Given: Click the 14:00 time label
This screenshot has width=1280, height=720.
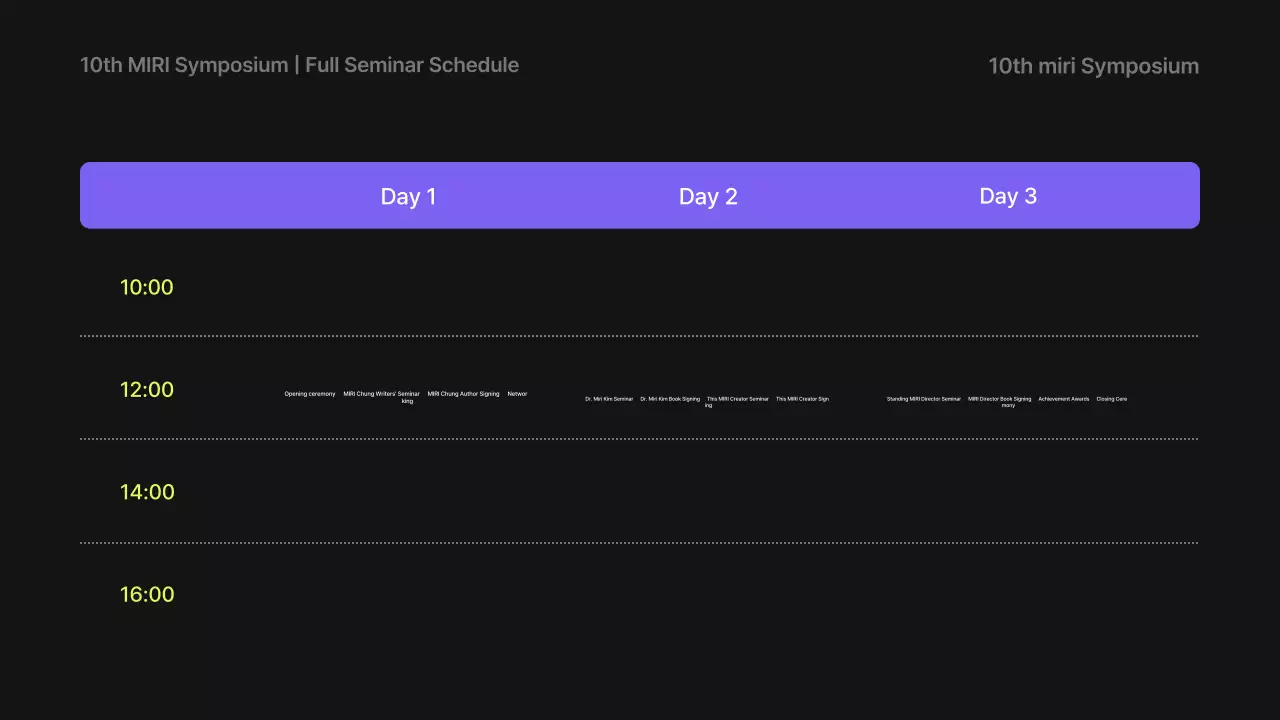Looking at the screenshot, I should pos(147,492).
